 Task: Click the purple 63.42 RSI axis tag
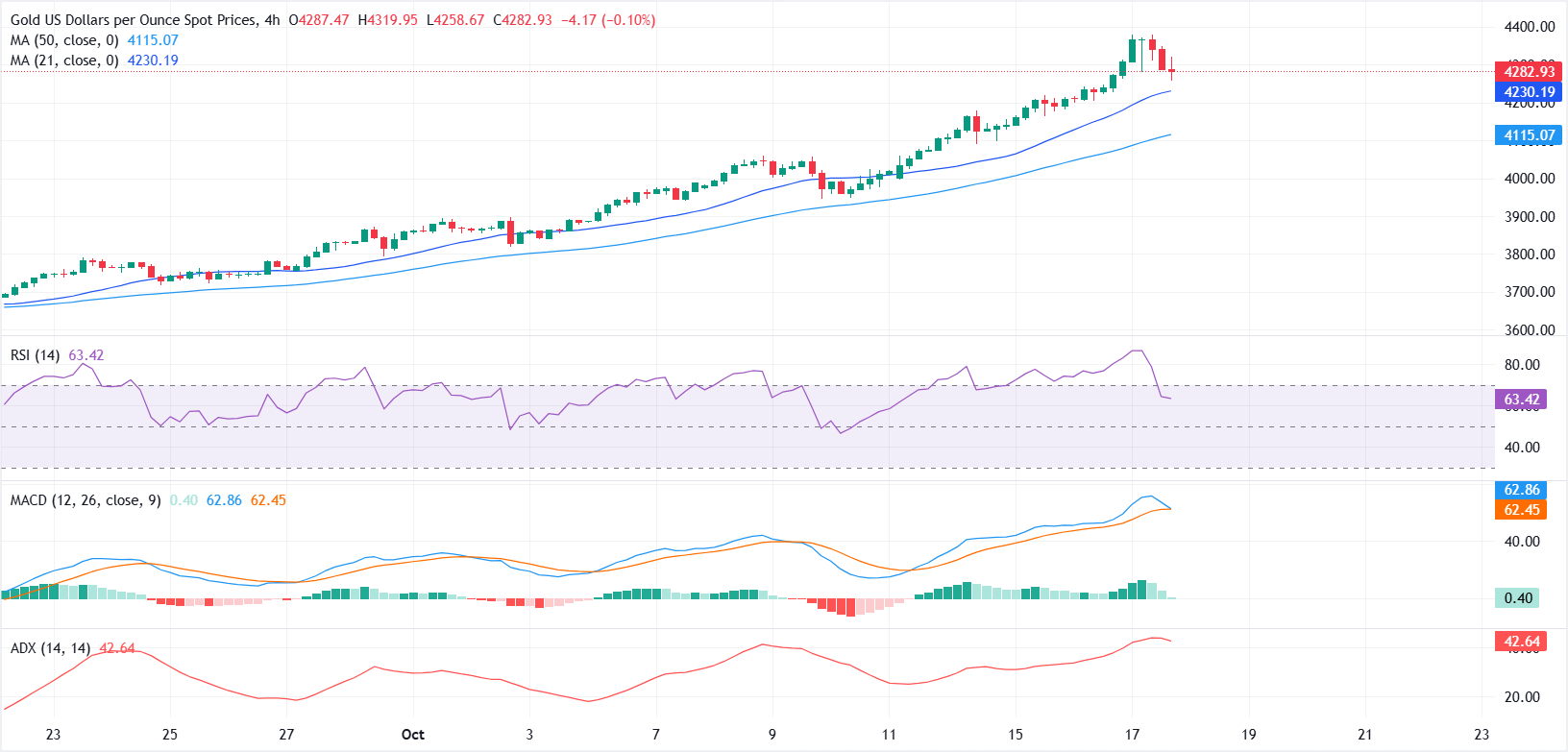click(x=1521, y=400)
